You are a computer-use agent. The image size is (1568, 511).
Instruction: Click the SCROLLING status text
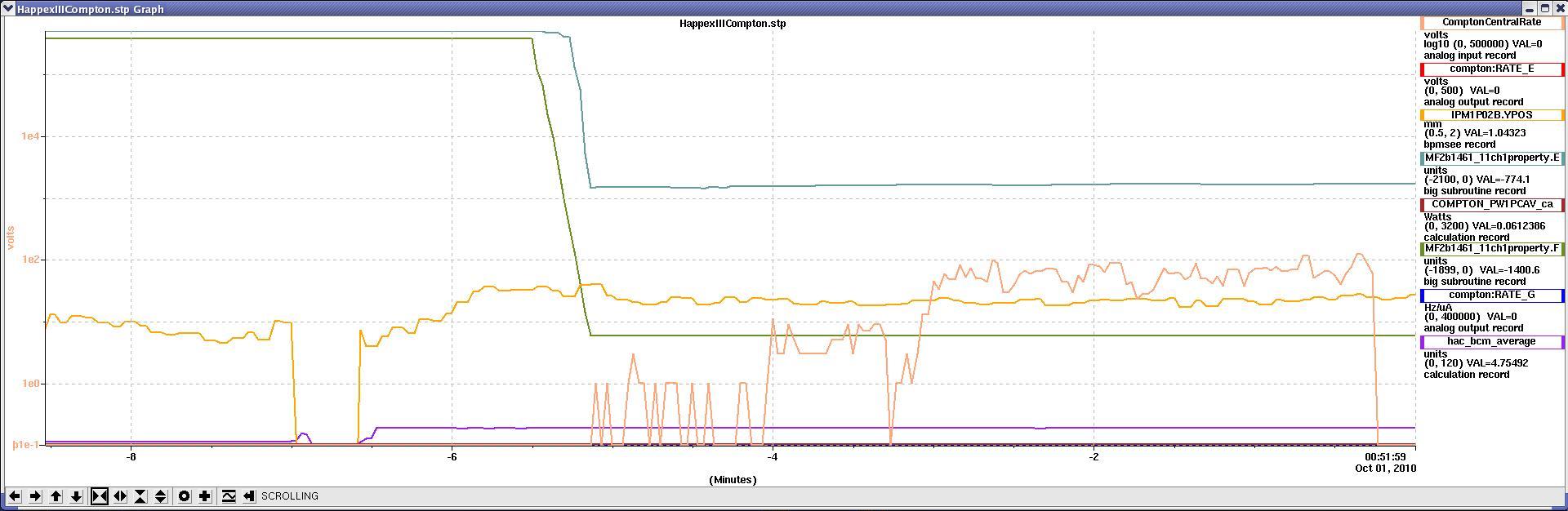[290, 496]
